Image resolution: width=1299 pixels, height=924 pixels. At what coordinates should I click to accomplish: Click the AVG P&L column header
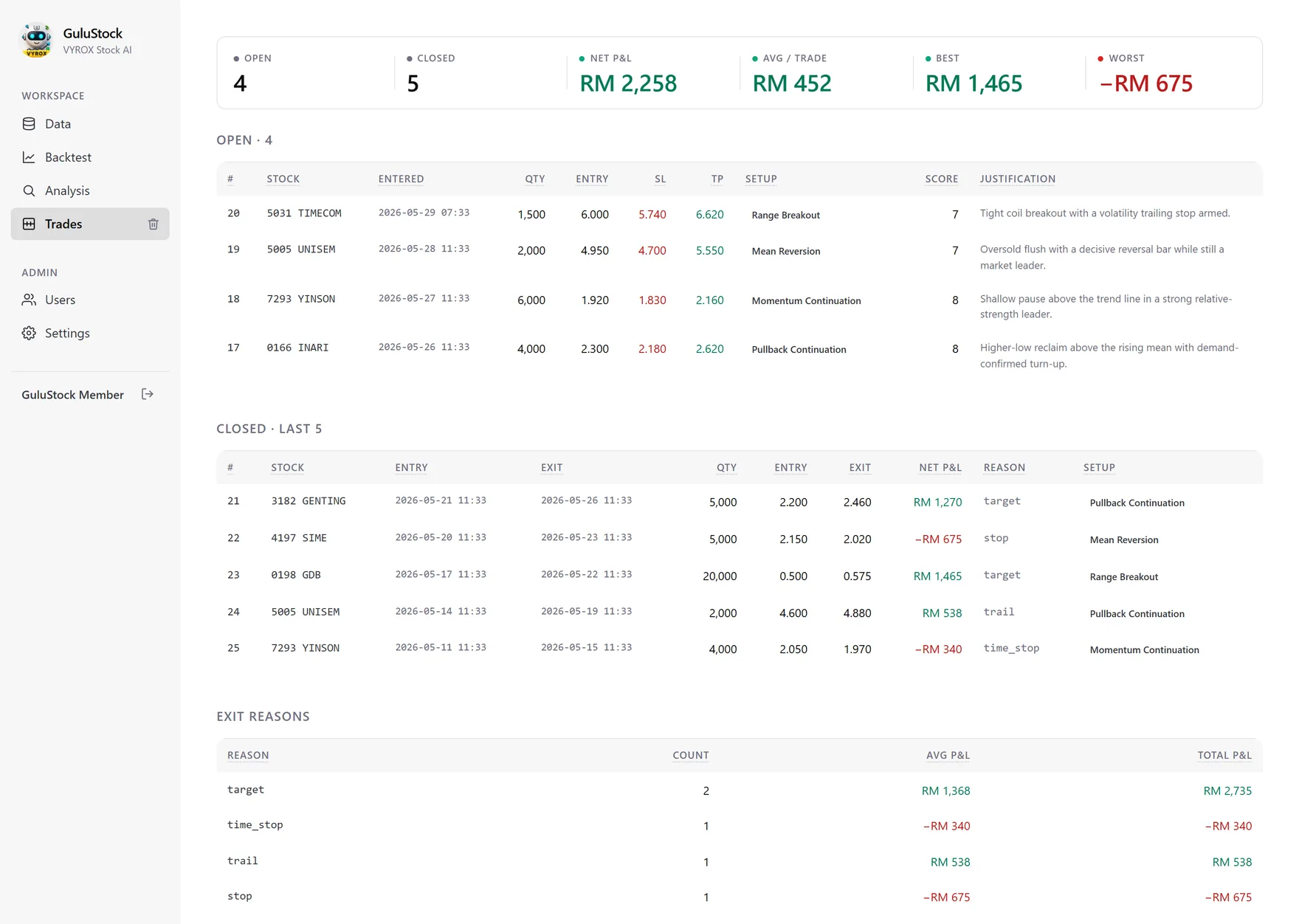coord(948,755)
